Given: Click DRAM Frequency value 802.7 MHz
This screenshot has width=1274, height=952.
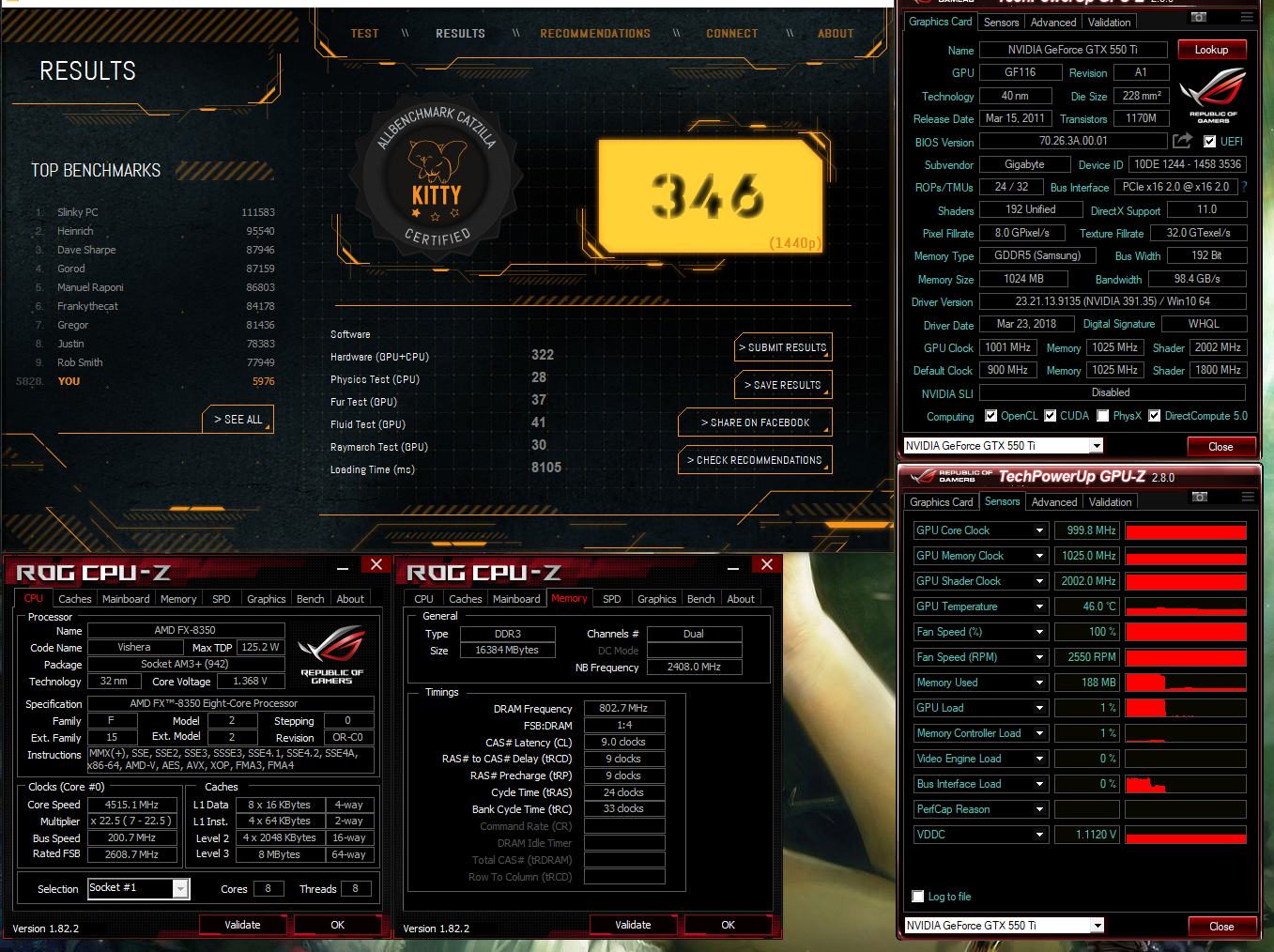Looking at the screenshot, I should point(624,709).
